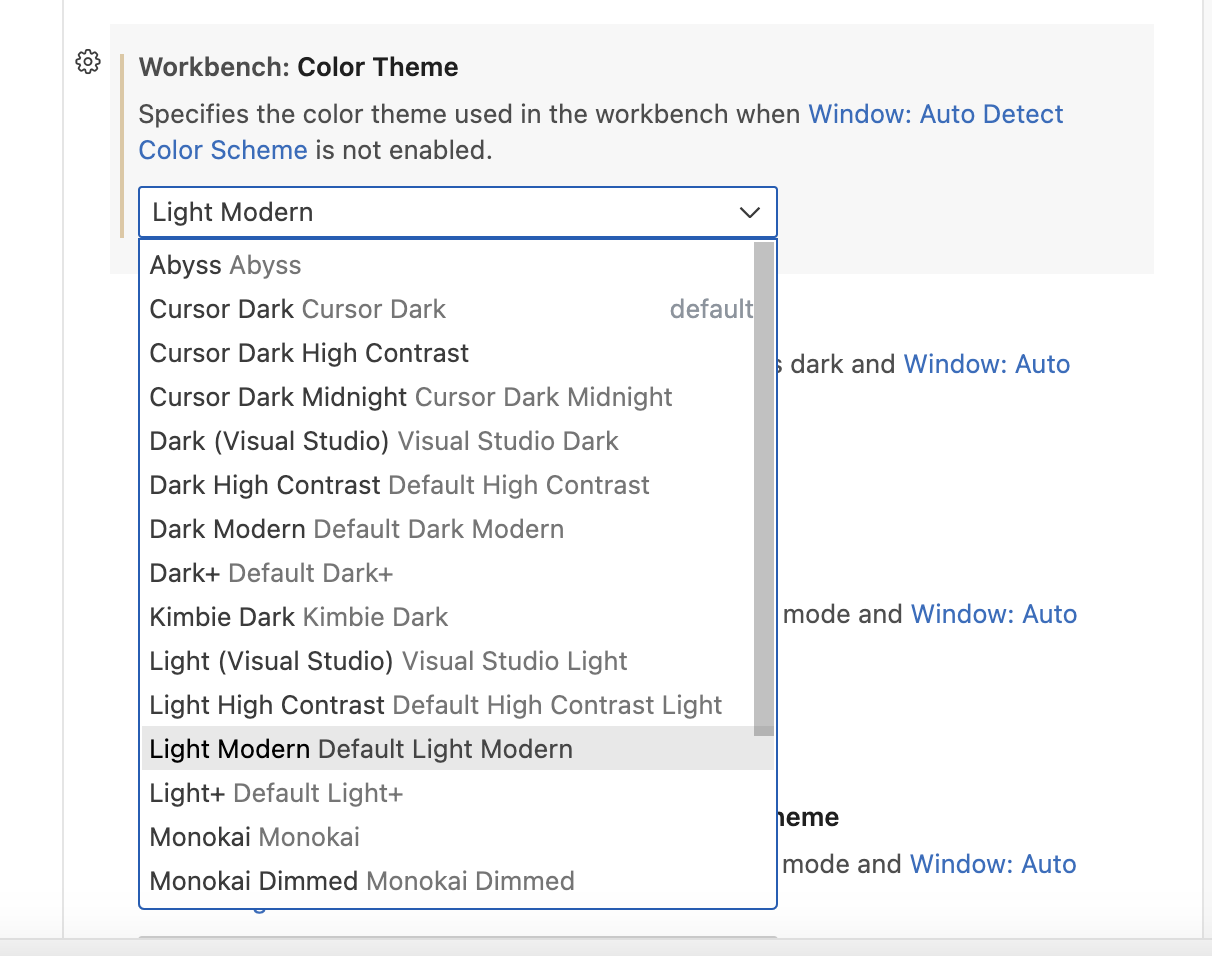1212x956 pixels.
Task: Click the Light Modern combo box field
Action: 440,212
